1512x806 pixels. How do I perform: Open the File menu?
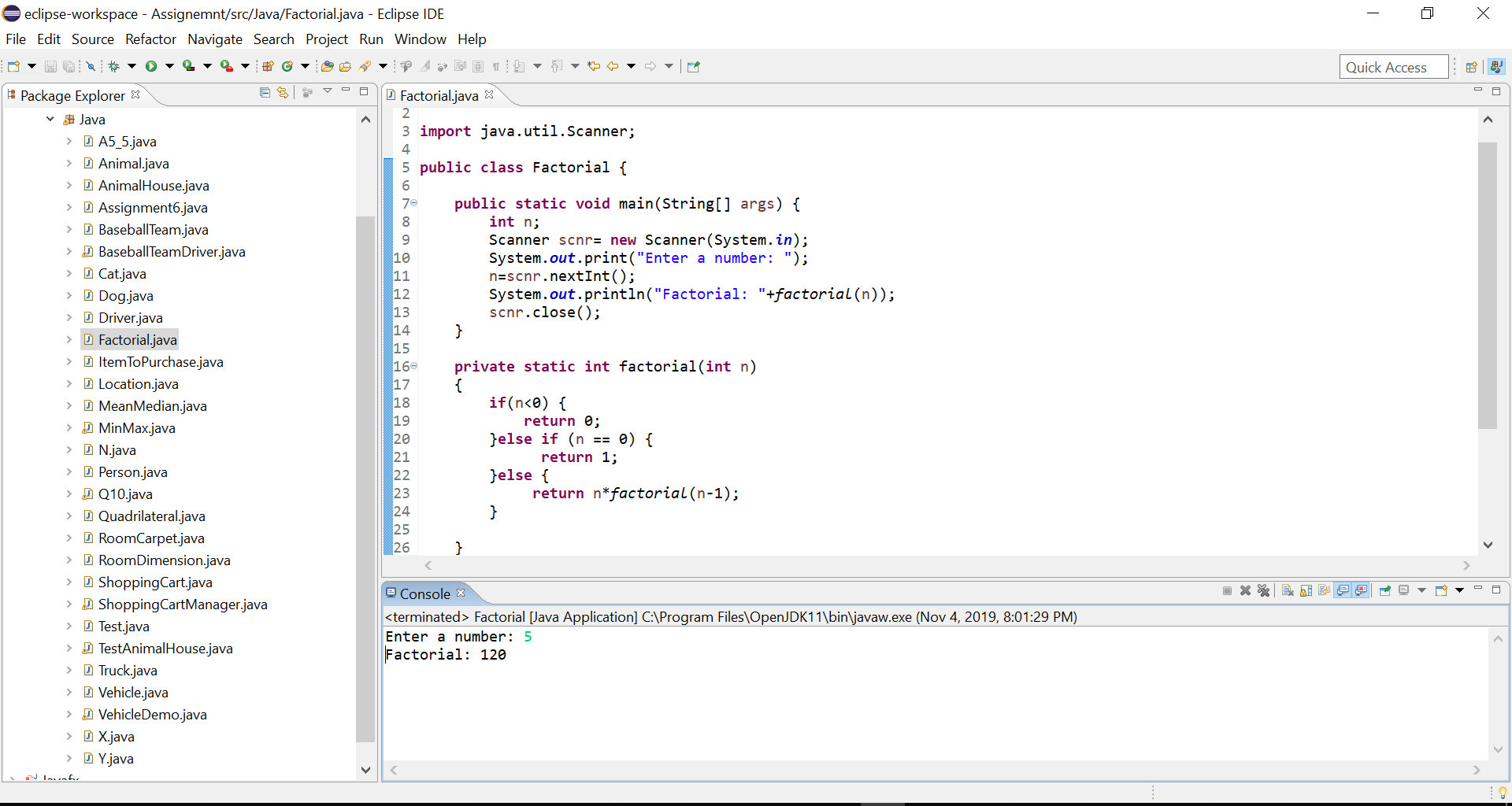click(x=16, y=39)
